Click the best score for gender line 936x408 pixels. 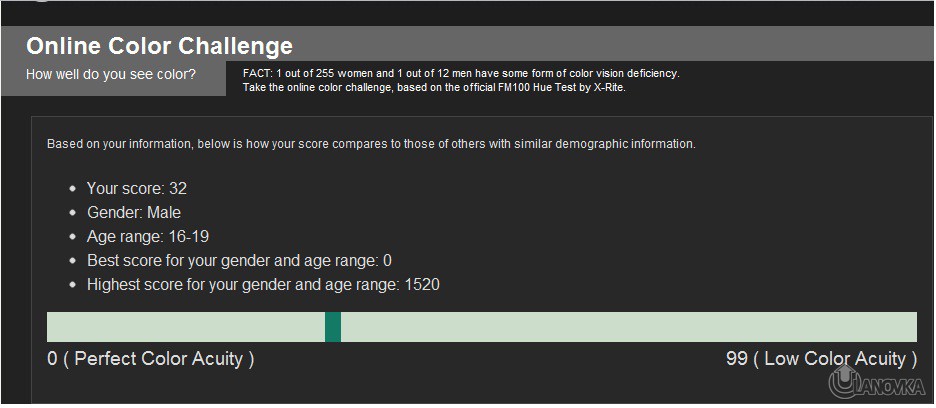[x=239, y=261]
